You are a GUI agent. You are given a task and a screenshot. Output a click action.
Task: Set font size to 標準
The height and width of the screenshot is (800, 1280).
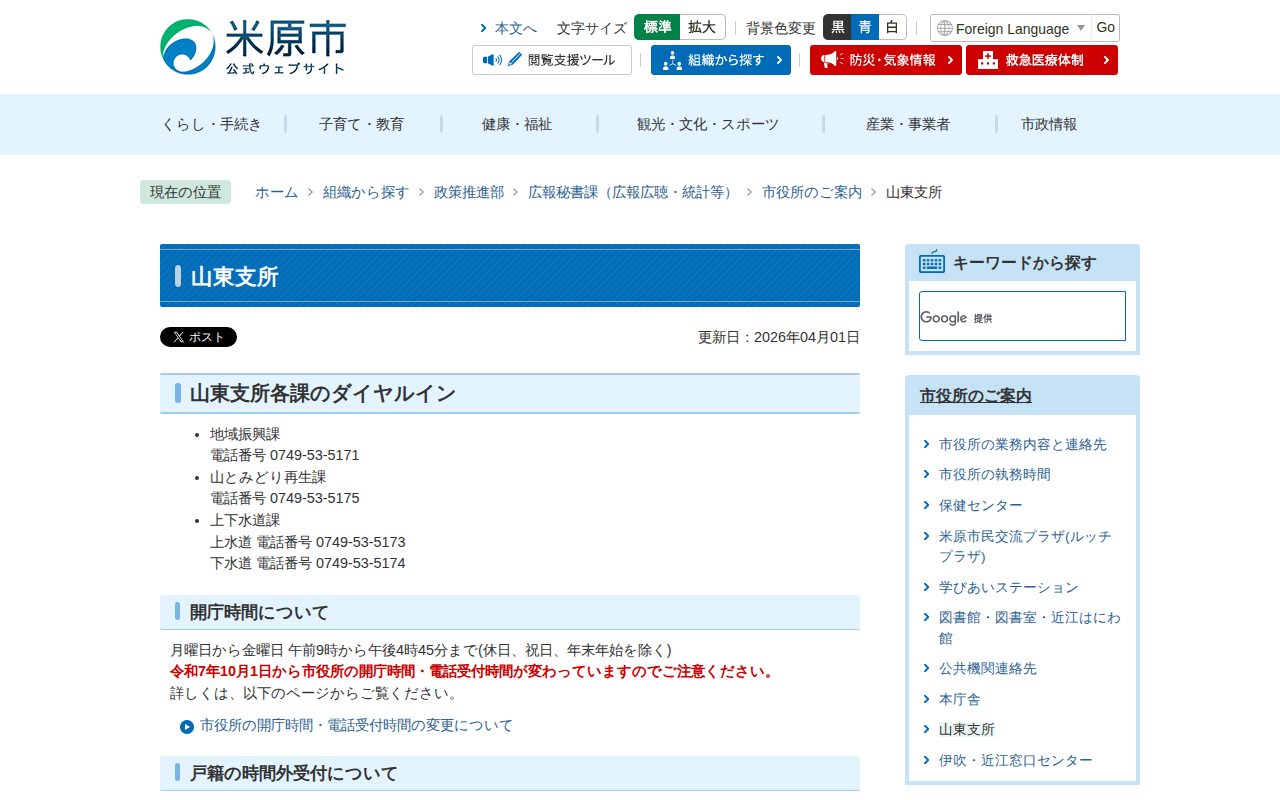[x=657, y=27]
